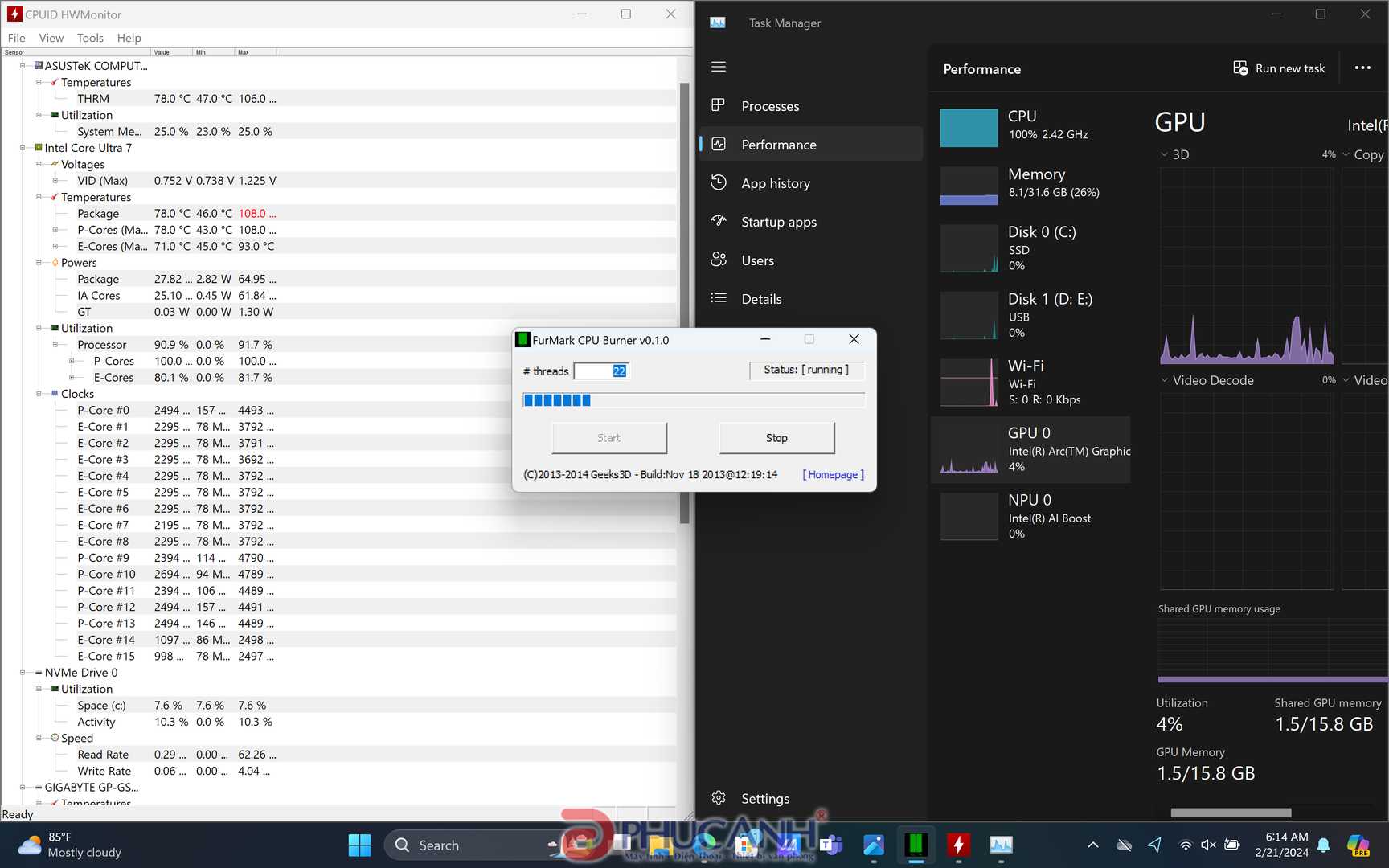This screenshot has width=1389, height=868.
Task: Collapse Voltages group under Intel Core Ultra 7
Action: (39, 164)
